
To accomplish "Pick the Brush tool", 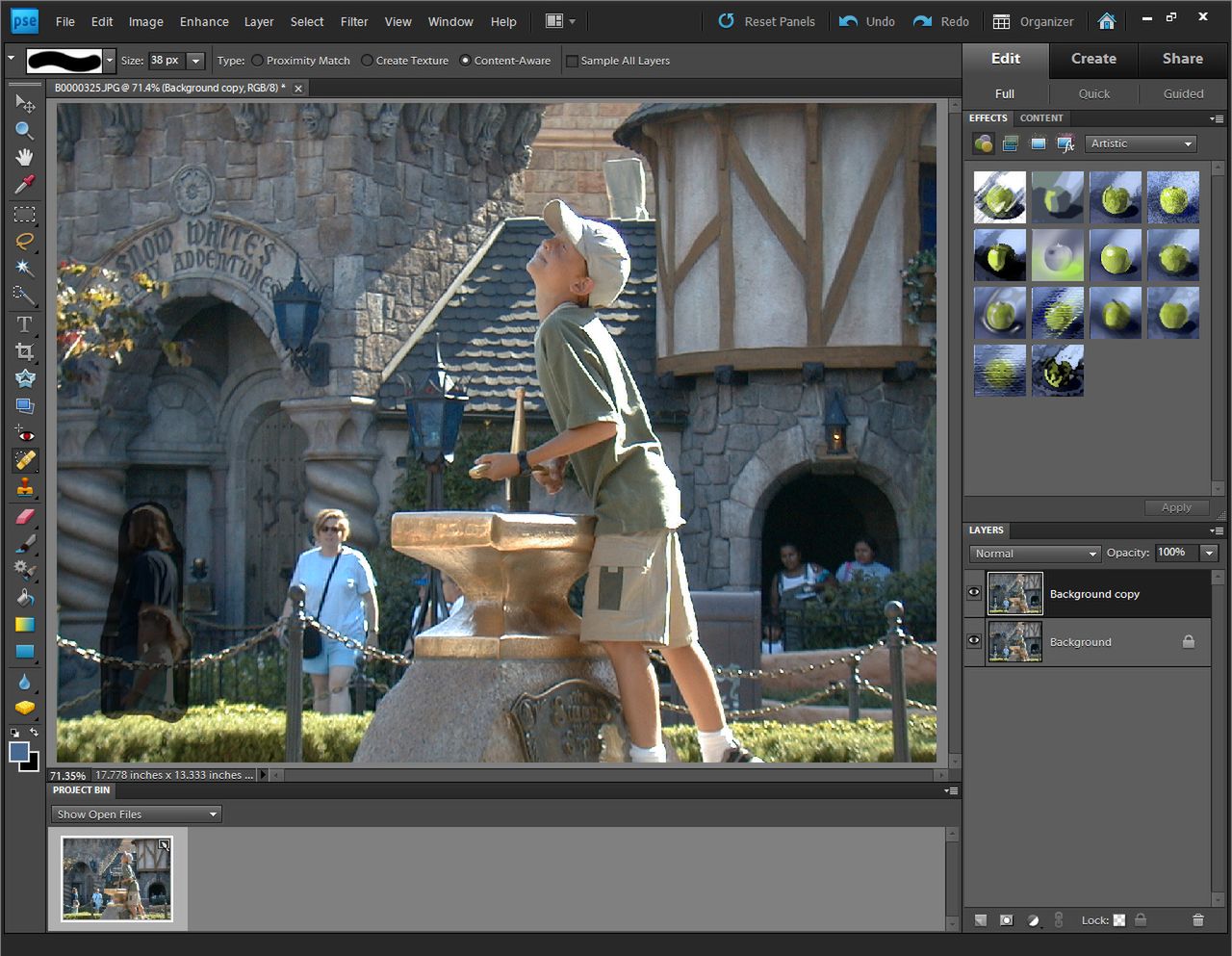I will pos(25,543).
